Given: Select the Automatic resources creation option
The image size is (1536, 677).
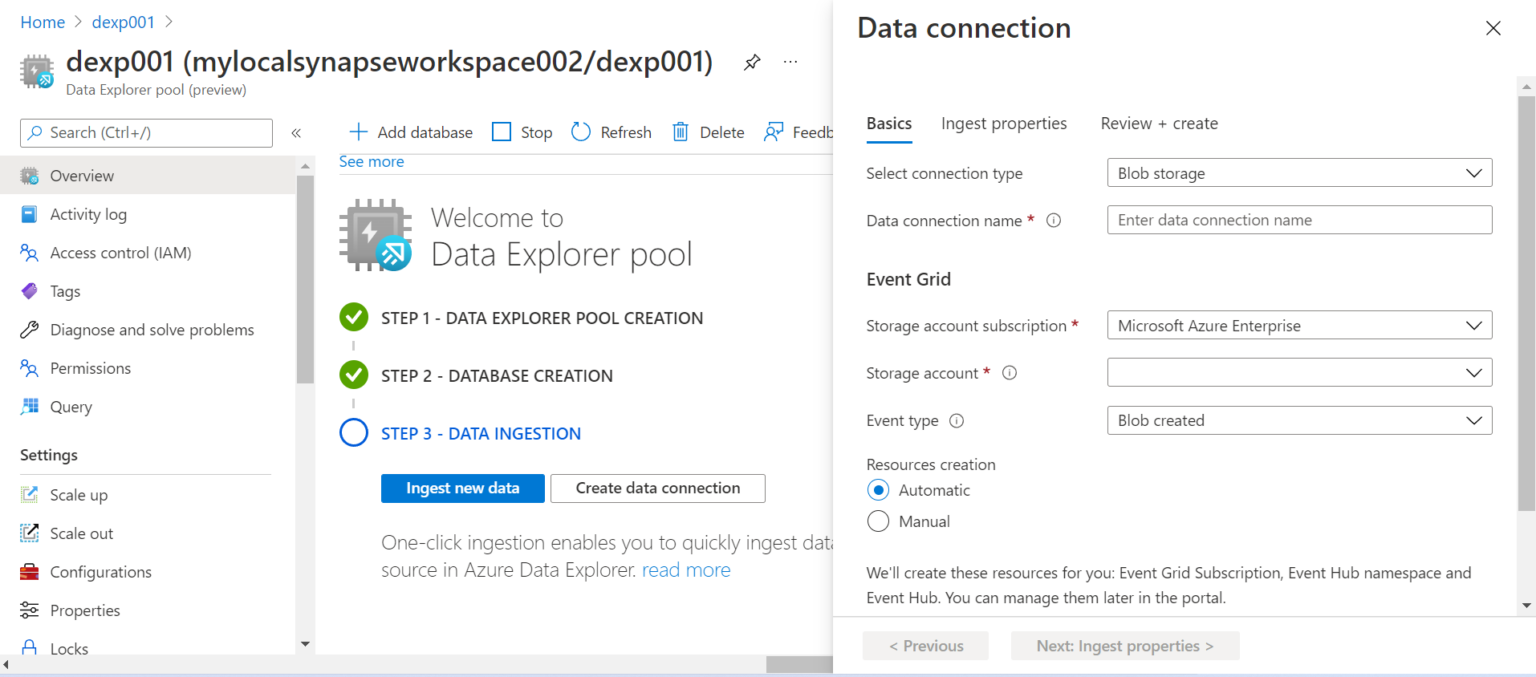Looking at the screenshot, I should pos(878,490).
